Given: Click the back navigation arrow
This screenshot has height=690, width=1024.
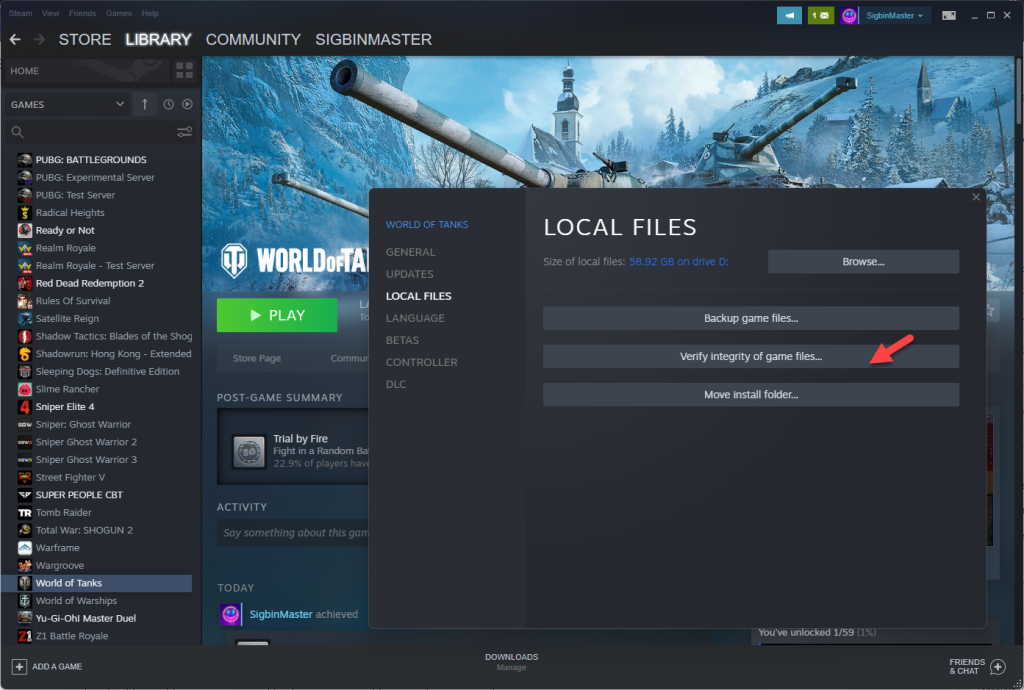Looking at the screenshot, I should (15, 40).
